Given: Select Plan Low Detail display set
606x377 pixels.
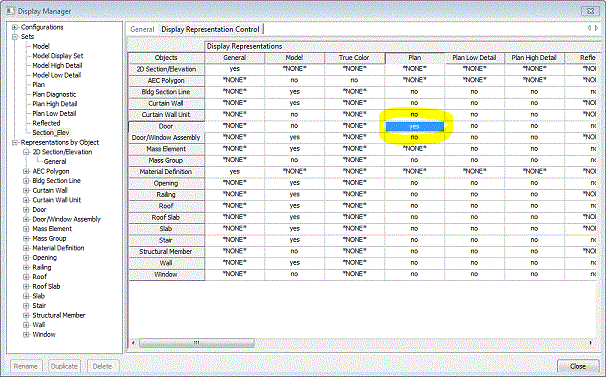Looking at the screenshot, I should pos(54,114).
